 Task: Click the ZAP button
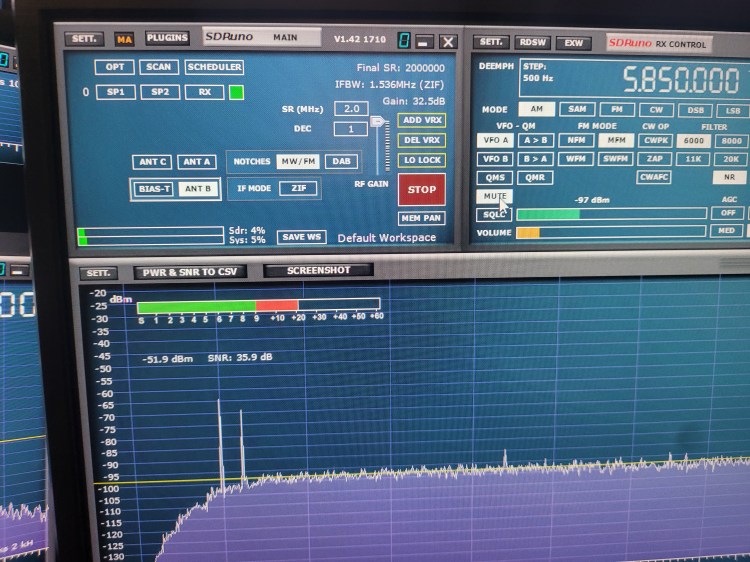click(x=655, y=159)
